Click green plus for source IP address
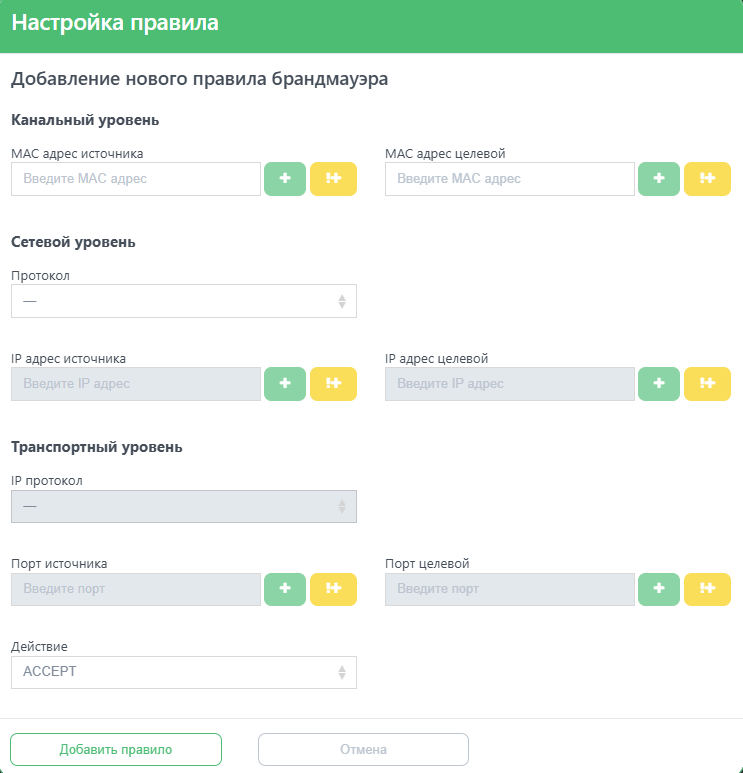 [x=285, y=384]
